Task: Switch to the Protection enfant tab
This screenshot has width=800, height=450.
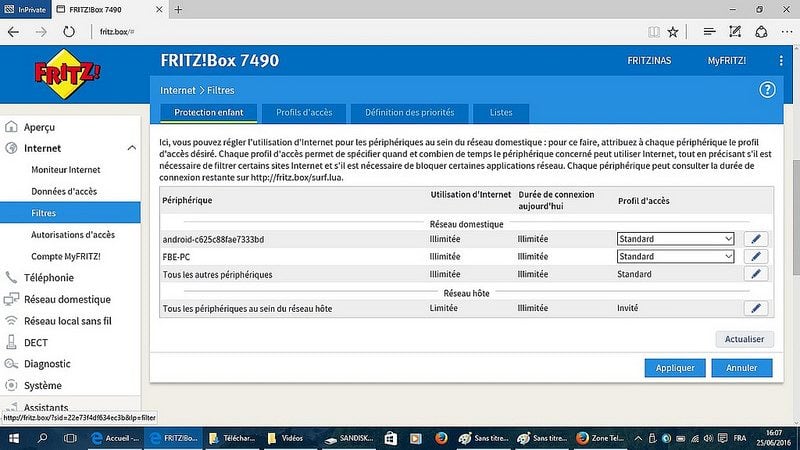Action: [209, 113]
